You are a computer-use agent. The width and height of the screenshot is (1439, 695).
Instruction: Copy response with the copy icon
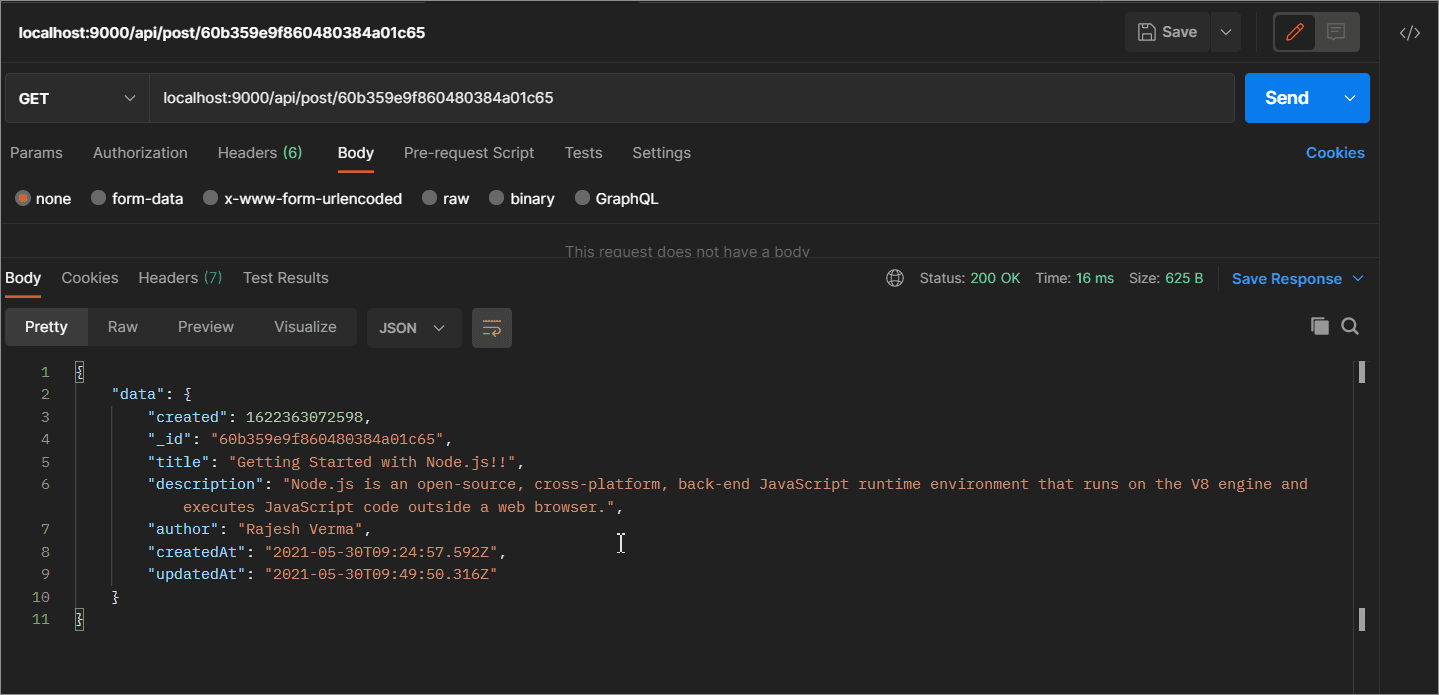tap(1320, 326)
